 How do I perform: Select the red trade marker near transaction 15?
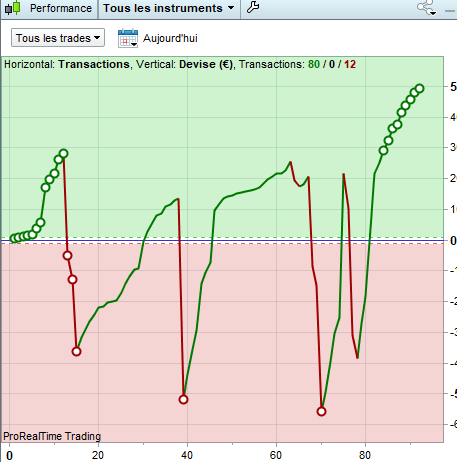tap(76, 351)
